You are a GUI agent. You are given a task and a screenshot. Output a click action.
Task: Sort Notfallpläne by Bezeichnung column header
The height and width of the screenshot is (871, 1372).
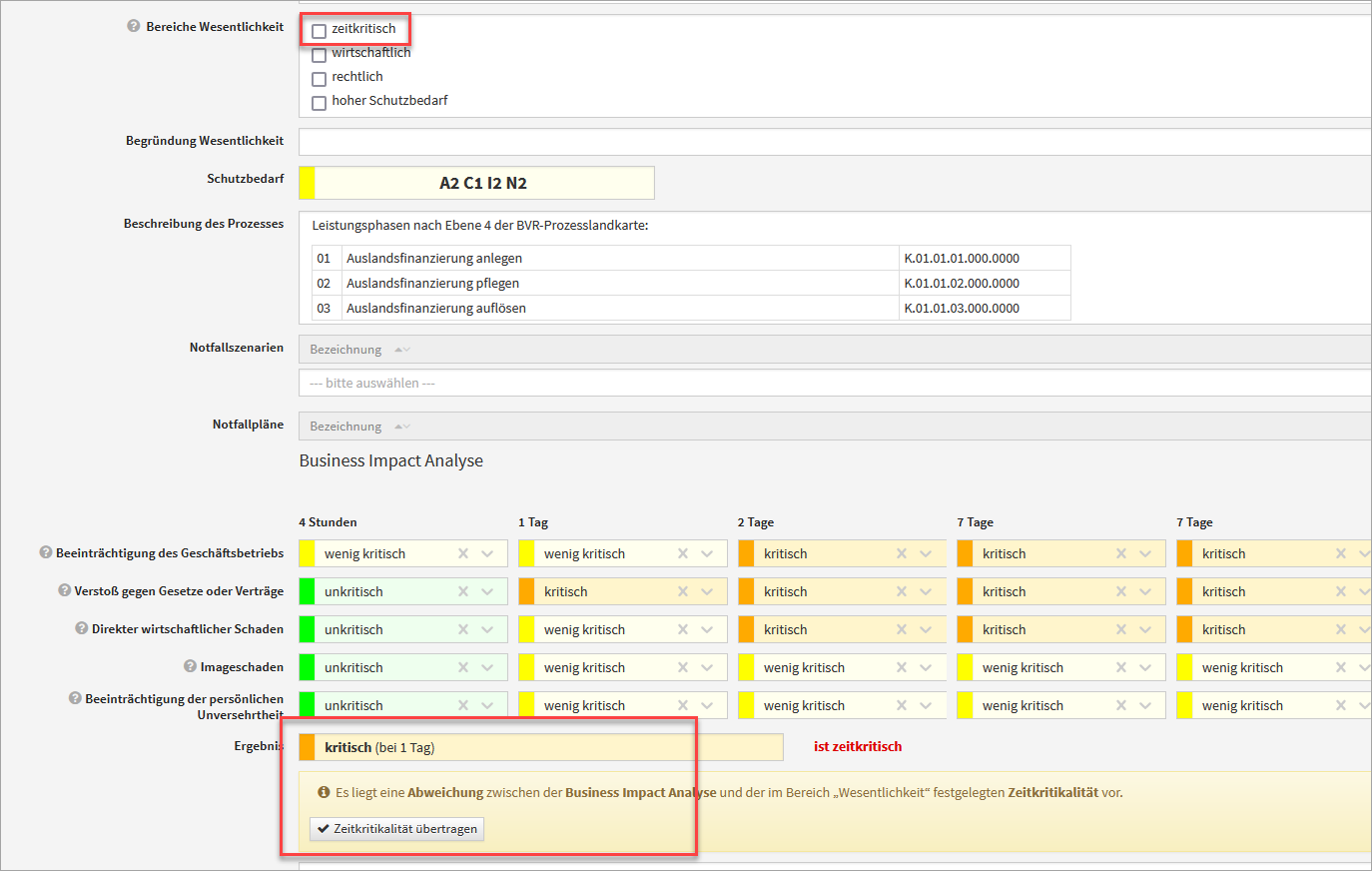[346, 427]
